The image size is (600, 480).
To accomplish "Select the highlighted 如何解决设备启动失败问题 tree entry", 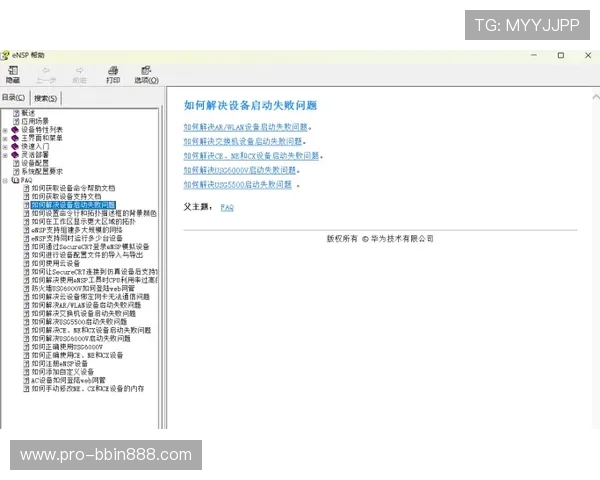I will click(73, 205).
